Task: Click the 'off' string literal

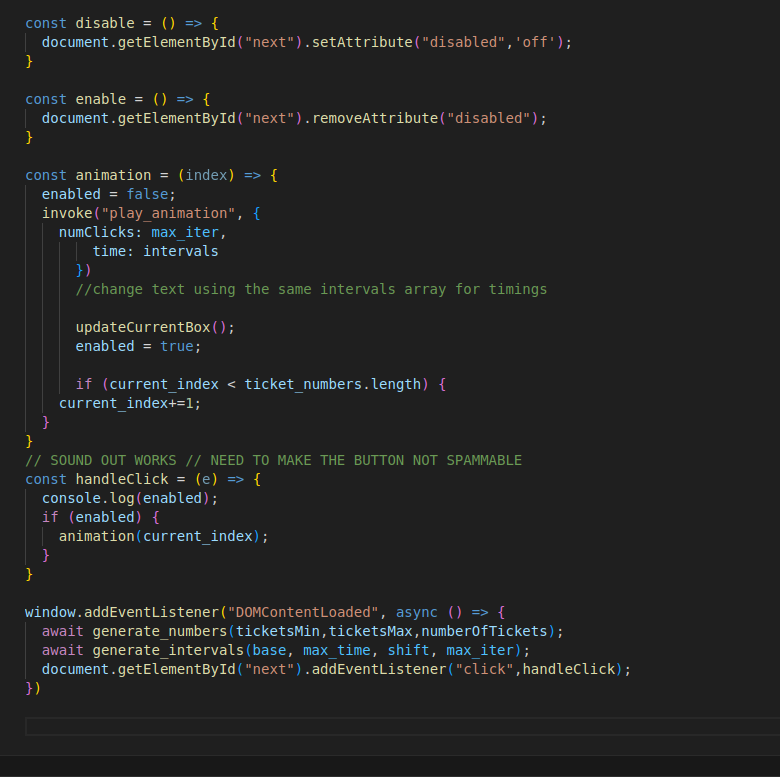Action: [x=535, y=42]
